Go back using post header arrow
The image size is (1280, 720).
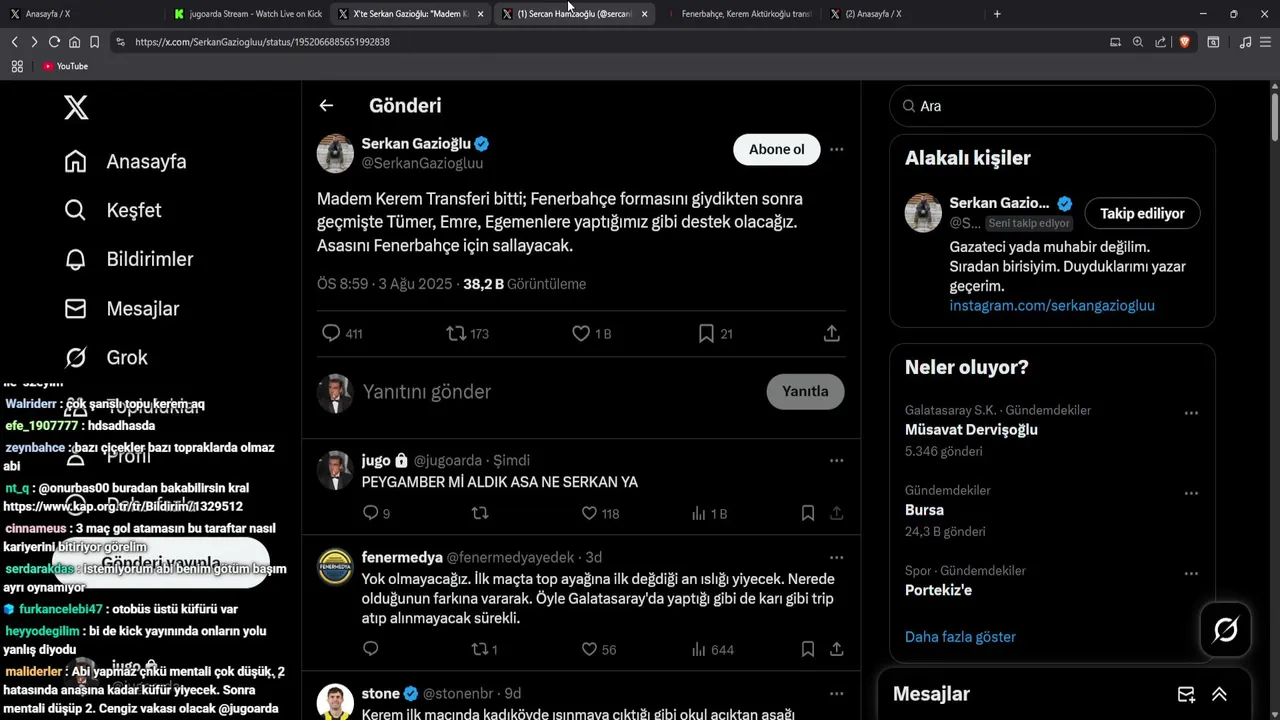(326, 105)
